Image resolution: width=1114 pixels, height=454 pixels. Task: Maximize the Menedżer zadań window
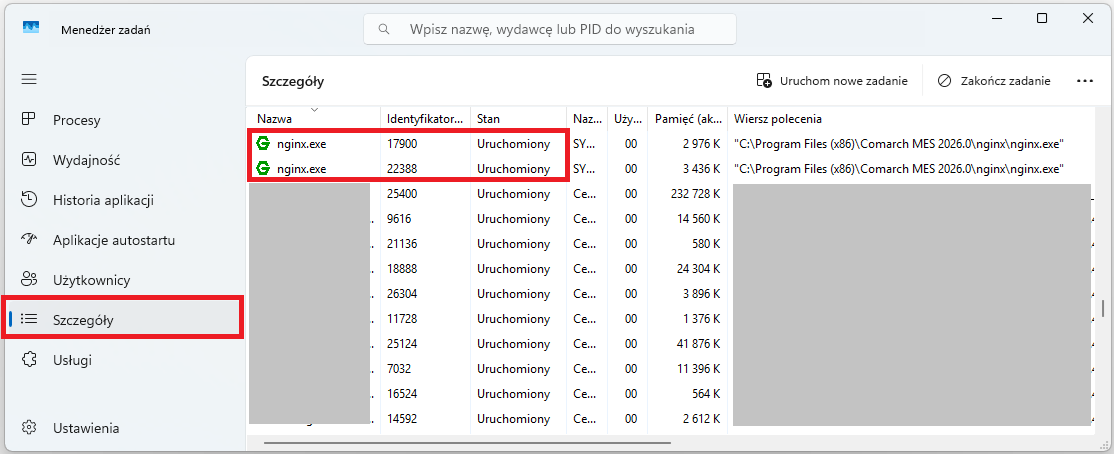[1042, 18]
